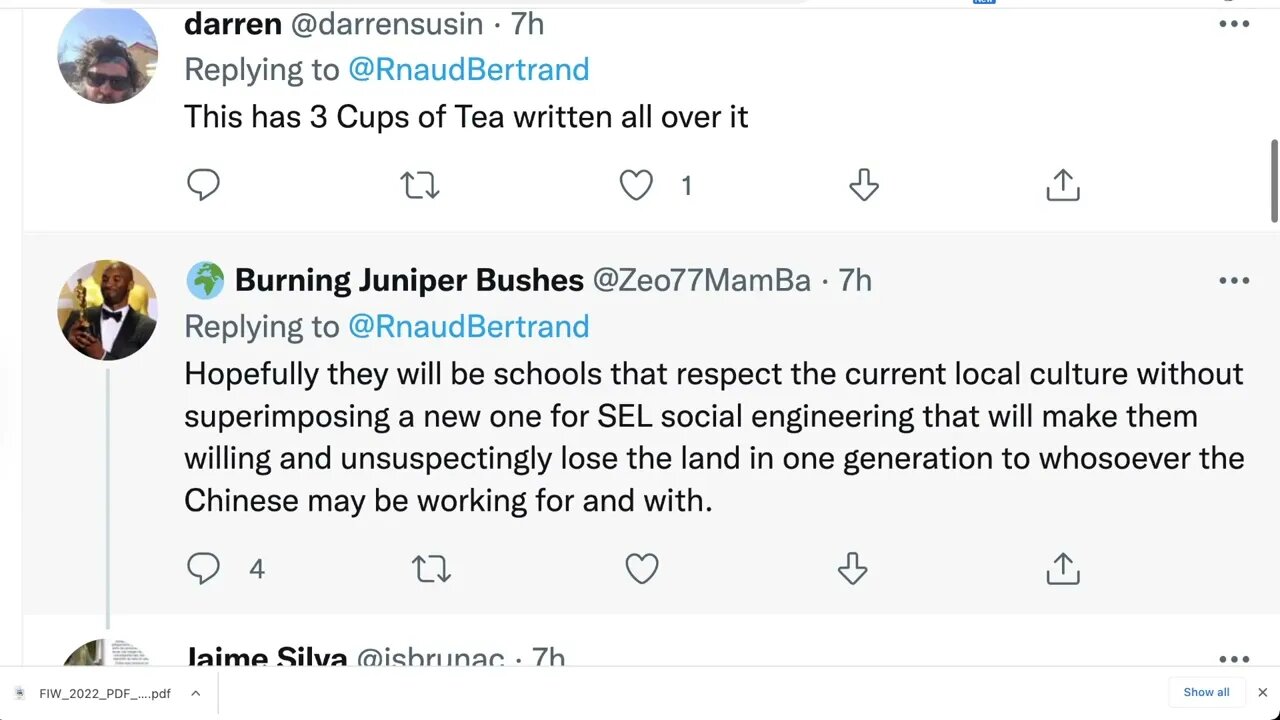Open FIW_2022 PDF download menu chevron
Image resolution: width=1280 pixels, height=720 pixels.
pyautogui.click(x=196, y=693)
